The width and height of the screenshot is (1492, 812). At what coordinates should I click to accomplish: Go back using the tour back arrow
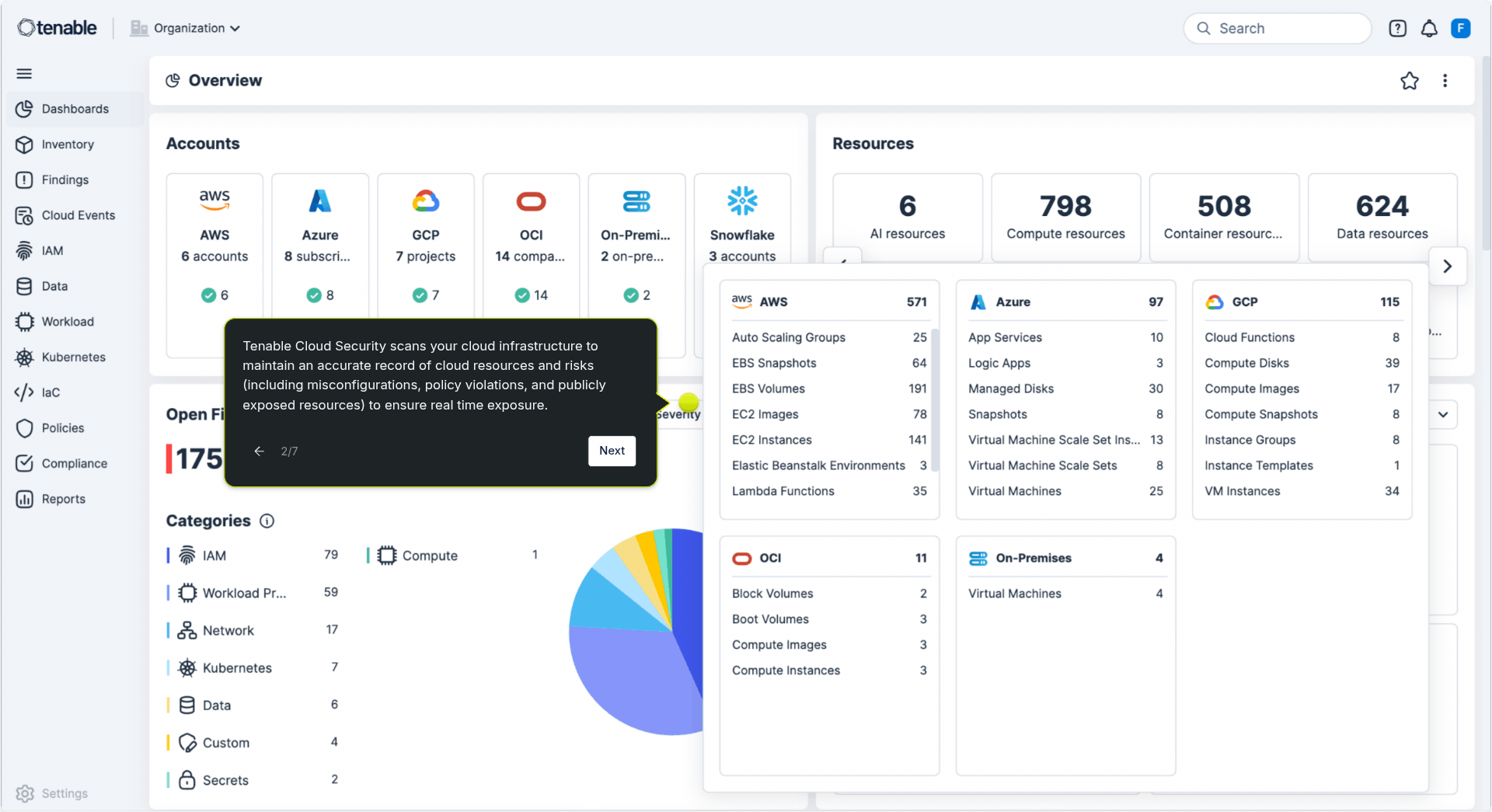(x=260, y=451)
